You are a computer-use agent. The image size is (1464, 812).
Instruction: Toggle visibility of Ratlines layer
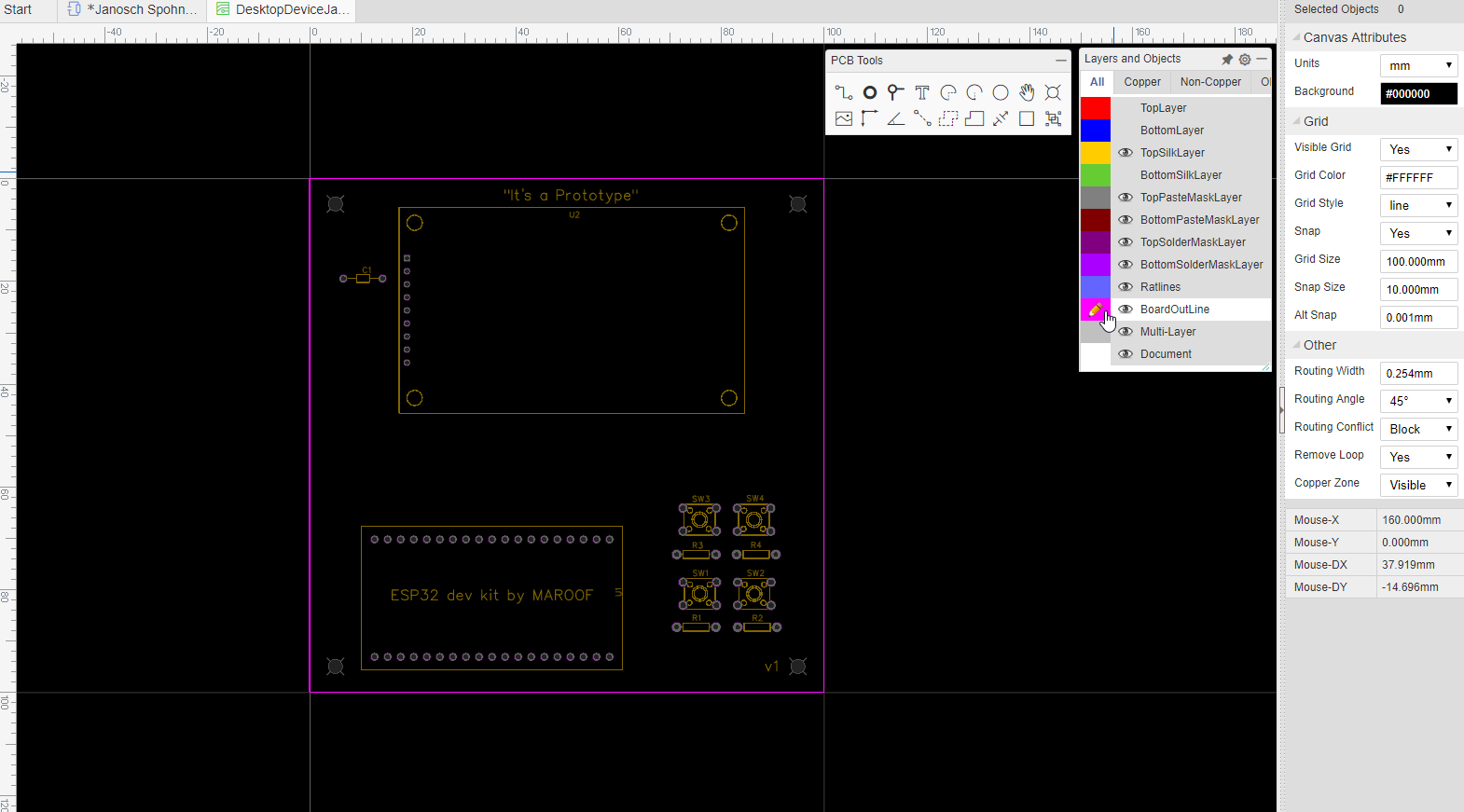click(1126, 287)
